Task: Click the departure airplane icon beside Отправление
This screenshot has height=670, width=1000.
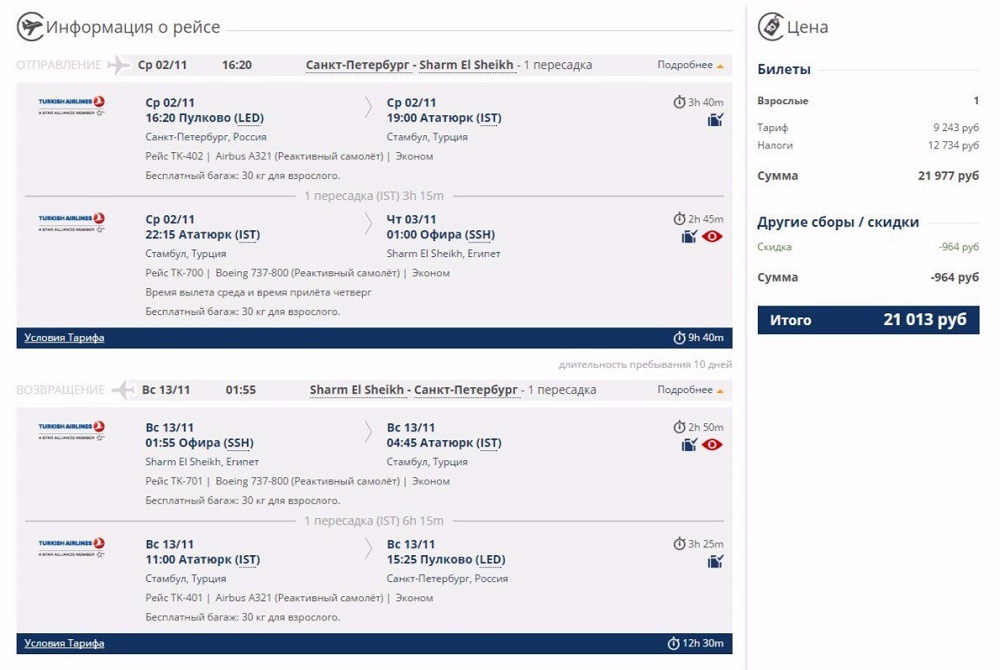Action: click(x=118, y=65)
